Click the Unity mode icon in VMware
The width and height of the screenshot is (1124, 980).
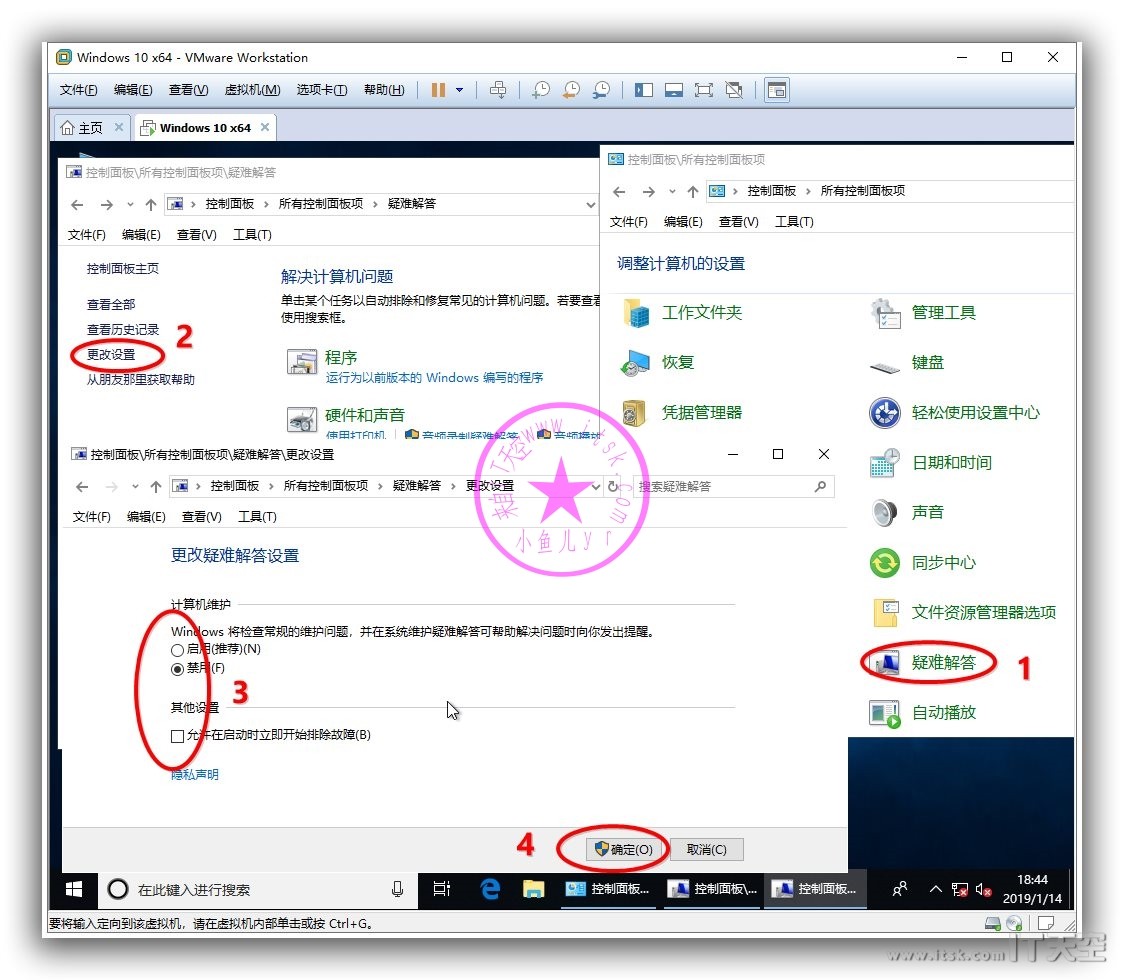(x=734, y=90)
